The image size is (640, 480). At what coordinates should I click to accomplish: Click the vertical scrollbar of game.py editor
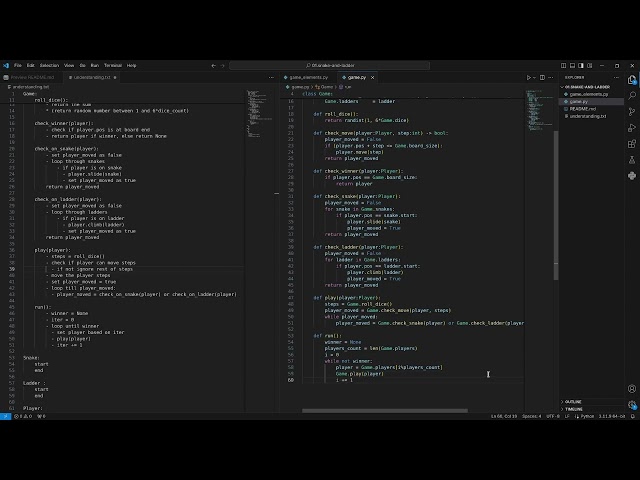[556, 205]
